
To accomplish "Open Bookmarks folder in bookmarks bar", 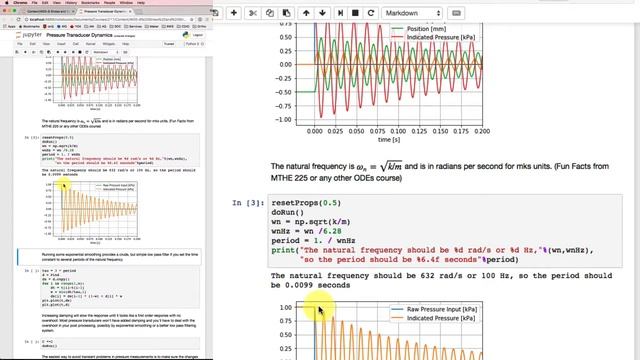I will coord(29,27).
